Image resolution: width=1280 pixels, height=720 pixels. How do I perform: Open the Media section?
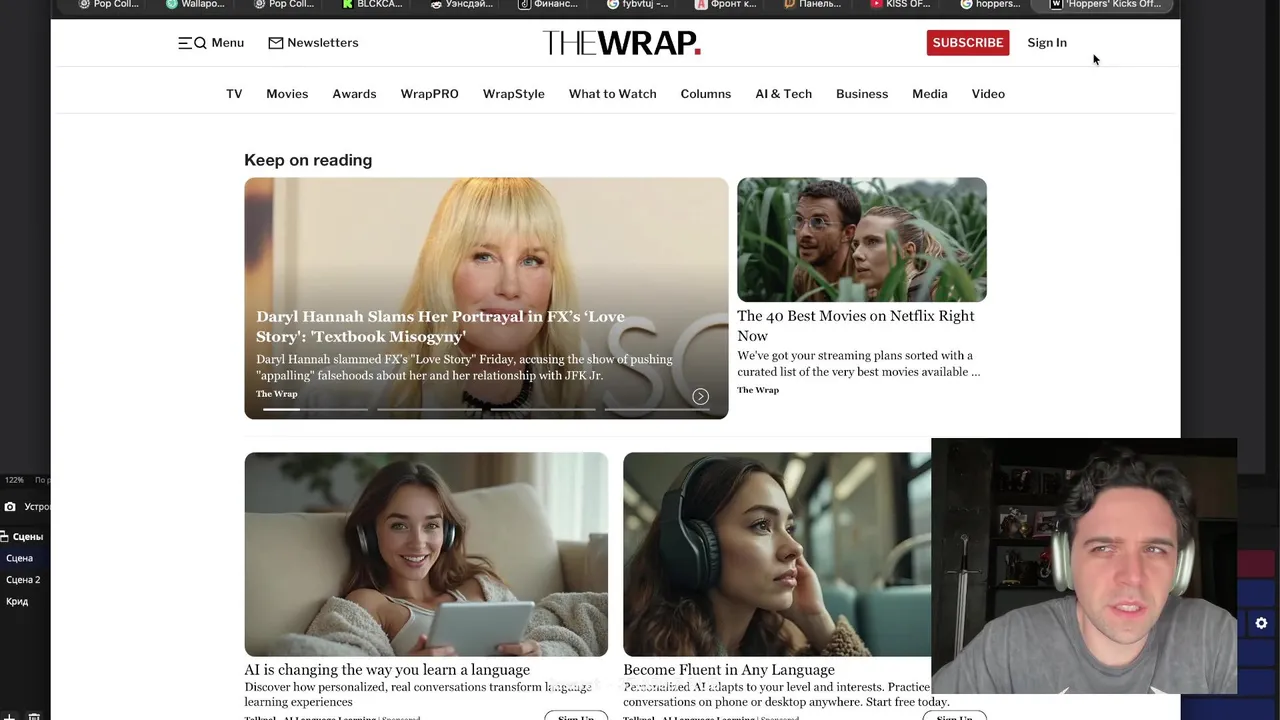930,94
